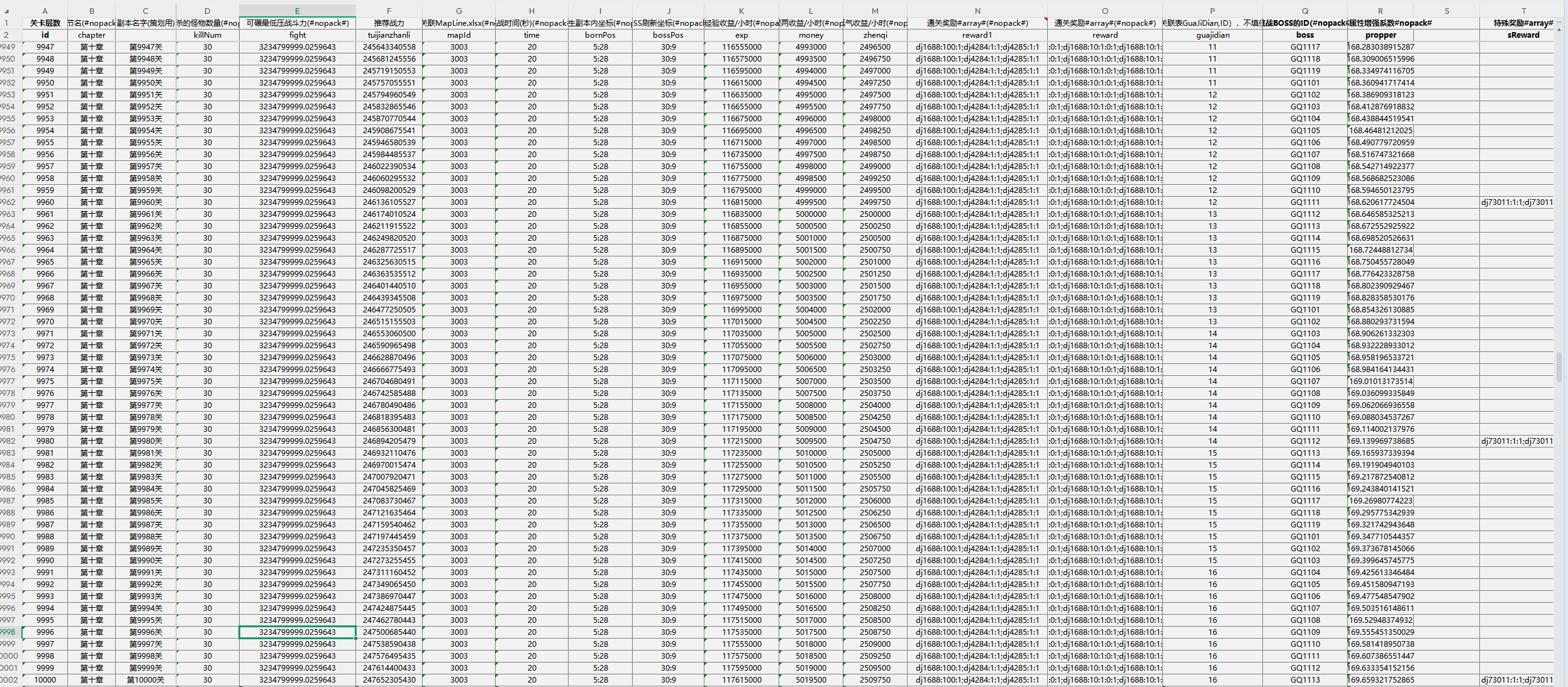Select row 2 header

coord(7,35)
